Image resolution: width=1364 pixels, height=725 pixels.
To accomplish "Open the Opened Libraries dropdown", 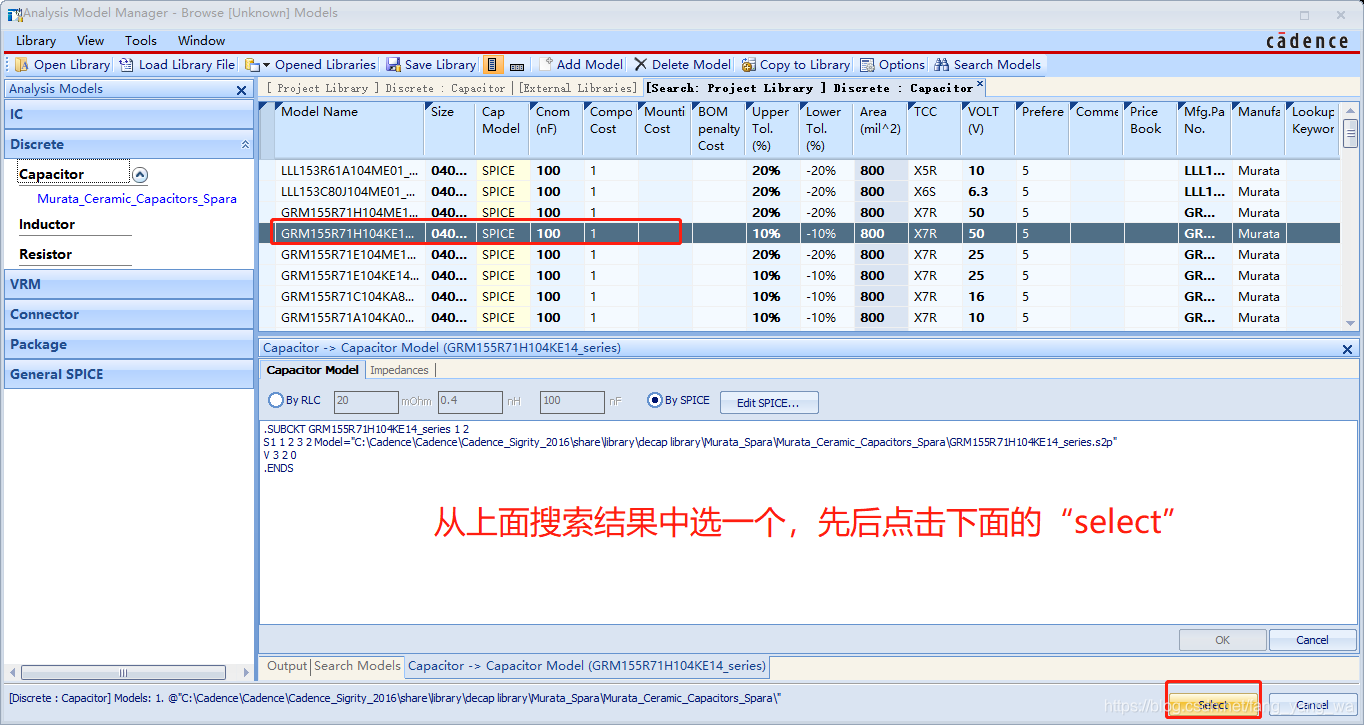I will click(265, 65).
